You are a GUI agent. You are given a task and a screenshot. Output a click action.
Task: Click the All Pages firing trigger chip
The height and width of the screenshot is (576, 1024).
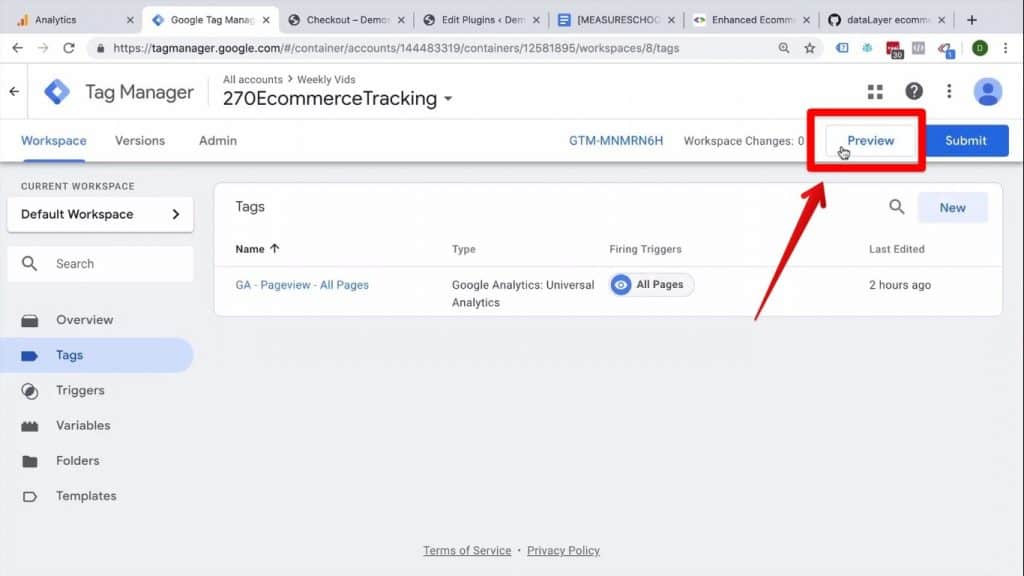(x=651, y=285)
